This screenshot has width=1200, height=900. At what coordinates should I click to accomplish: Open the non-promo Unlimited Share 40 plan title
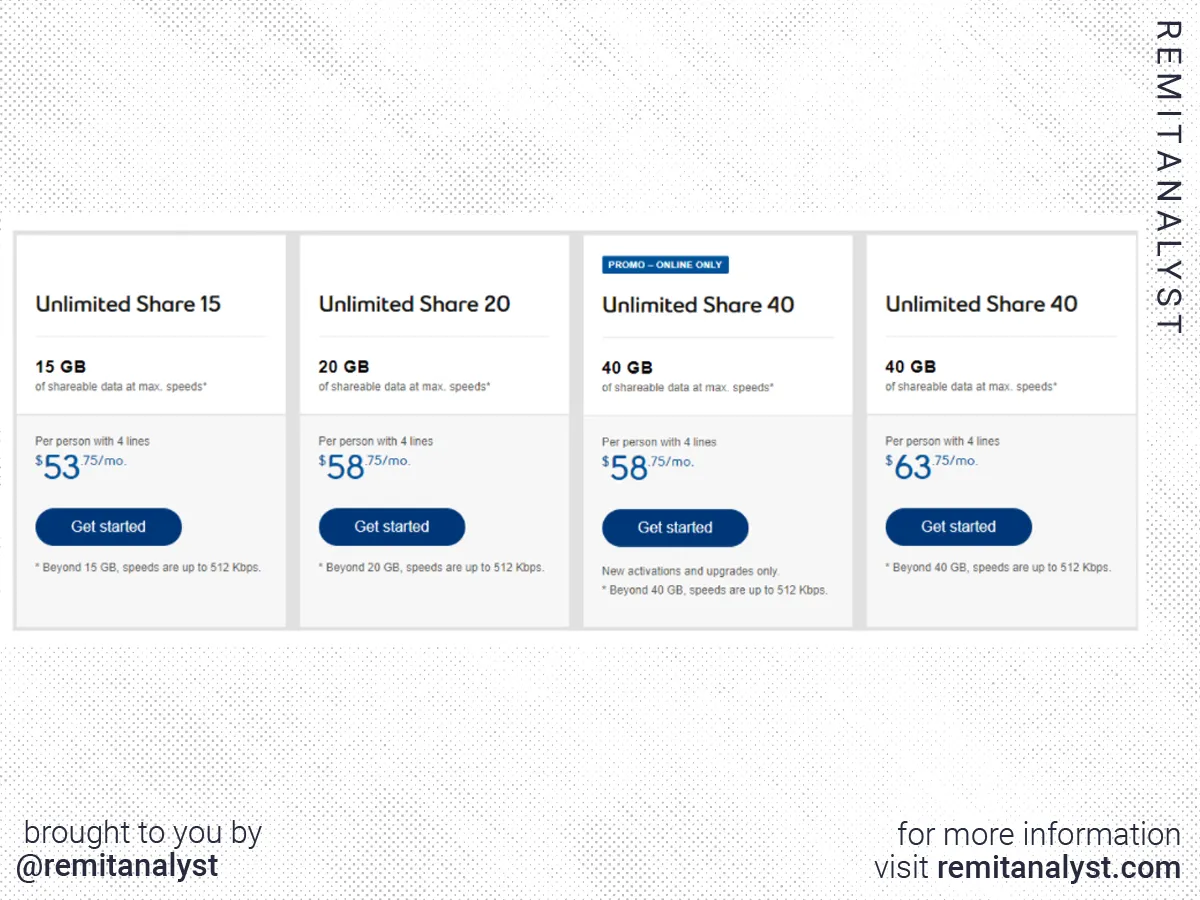(x=981, y=304)
